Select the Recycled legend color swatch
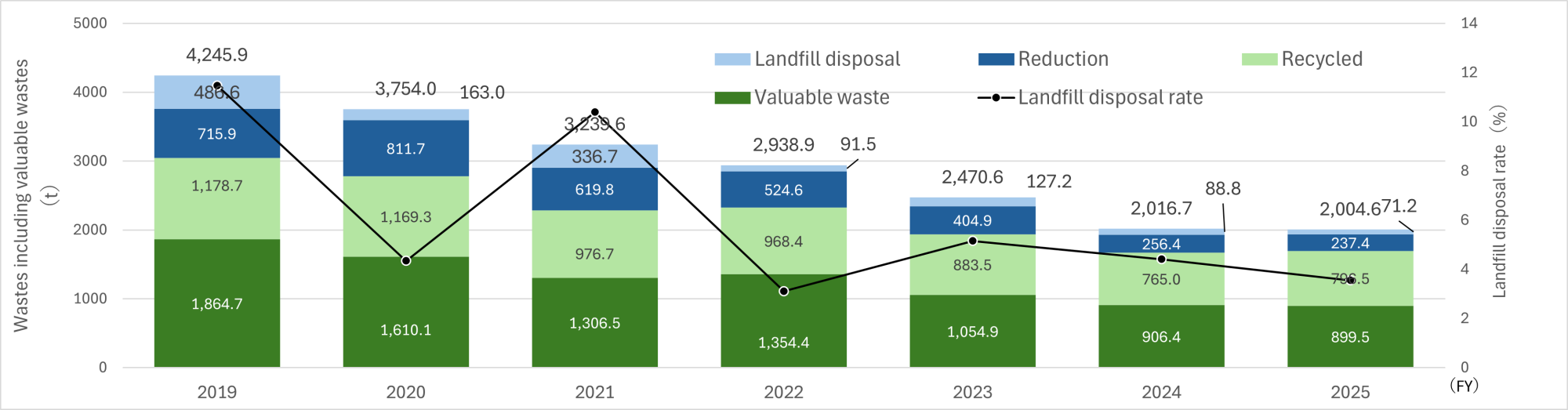Screen dimensions: 1568x410 point(1259,60)
